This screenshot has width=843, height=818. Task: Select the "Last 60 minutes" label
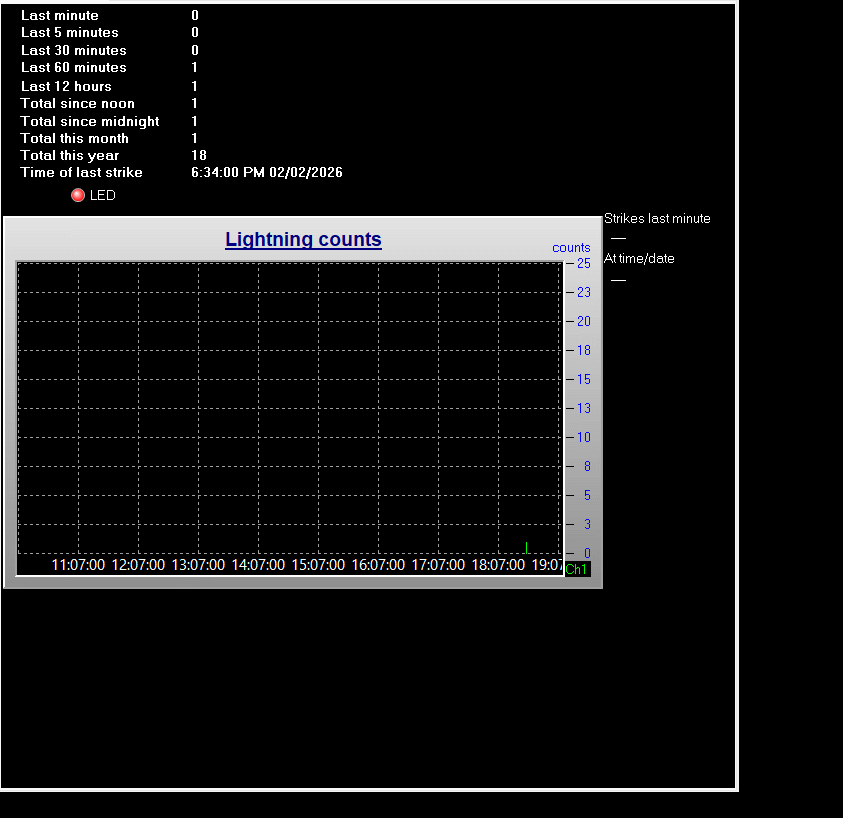coord(74,68)
